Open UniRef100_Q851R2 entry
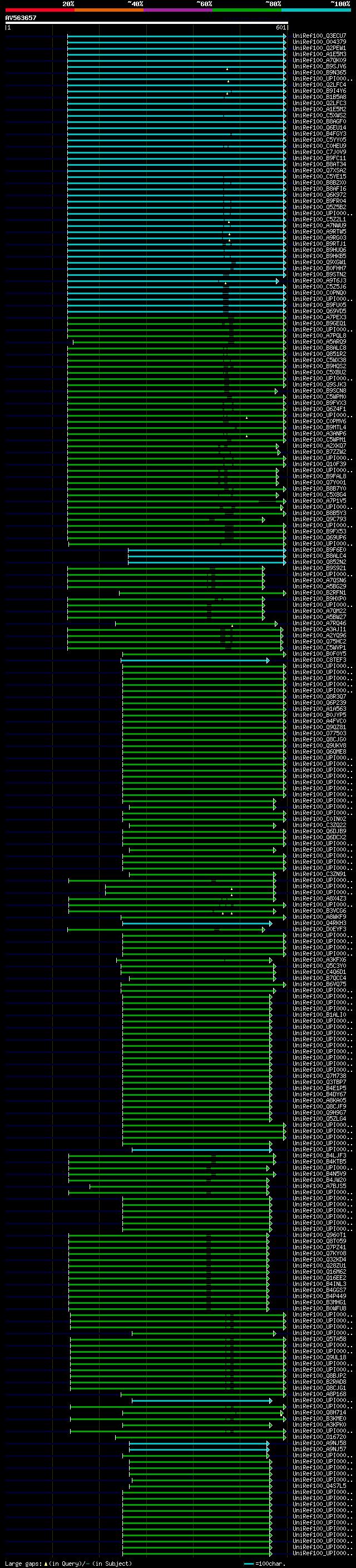Screen dimensions: 356x1568 319,354
